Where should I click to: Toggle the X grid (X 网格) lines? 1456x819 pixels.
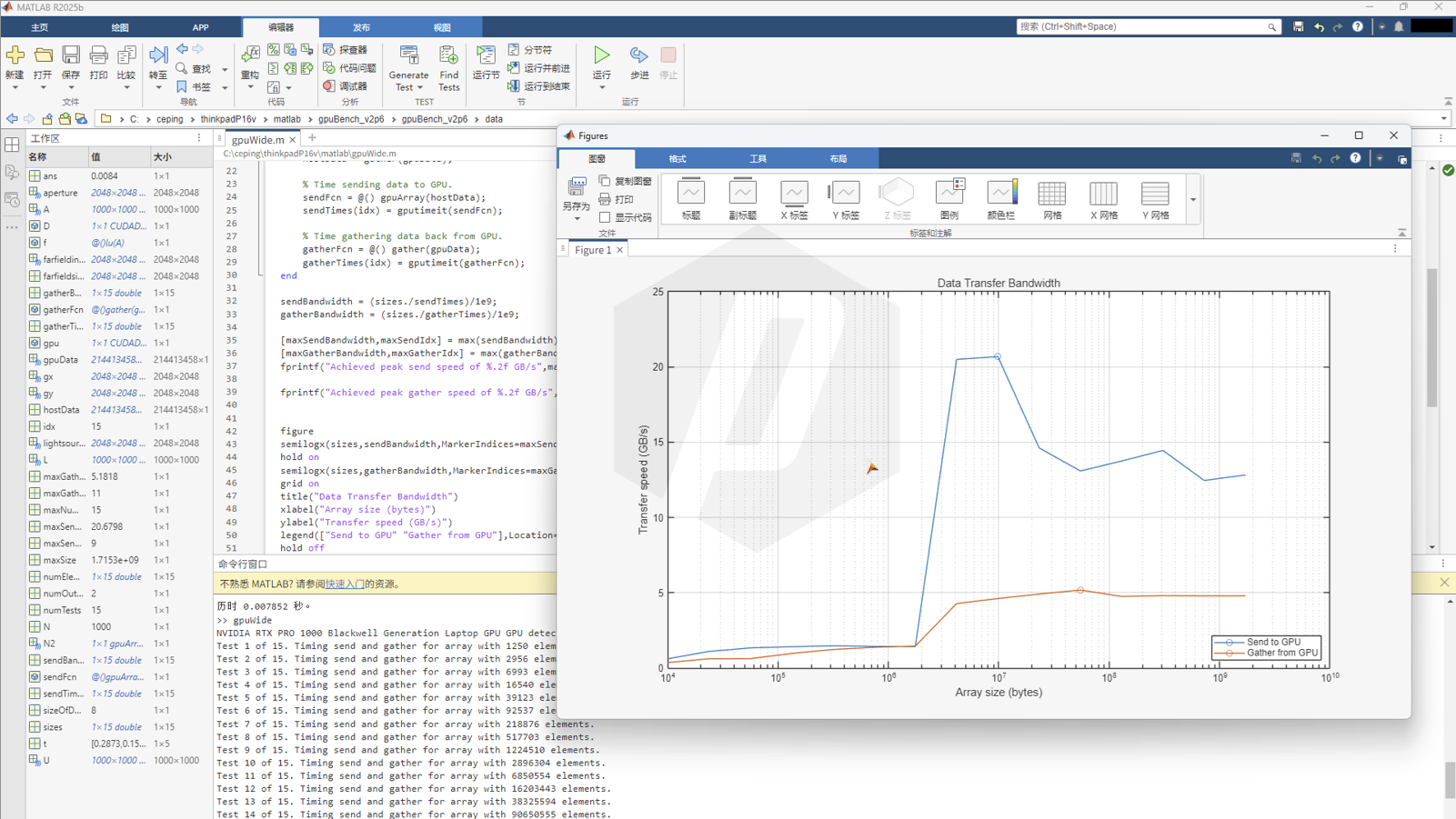point(1103,194)
